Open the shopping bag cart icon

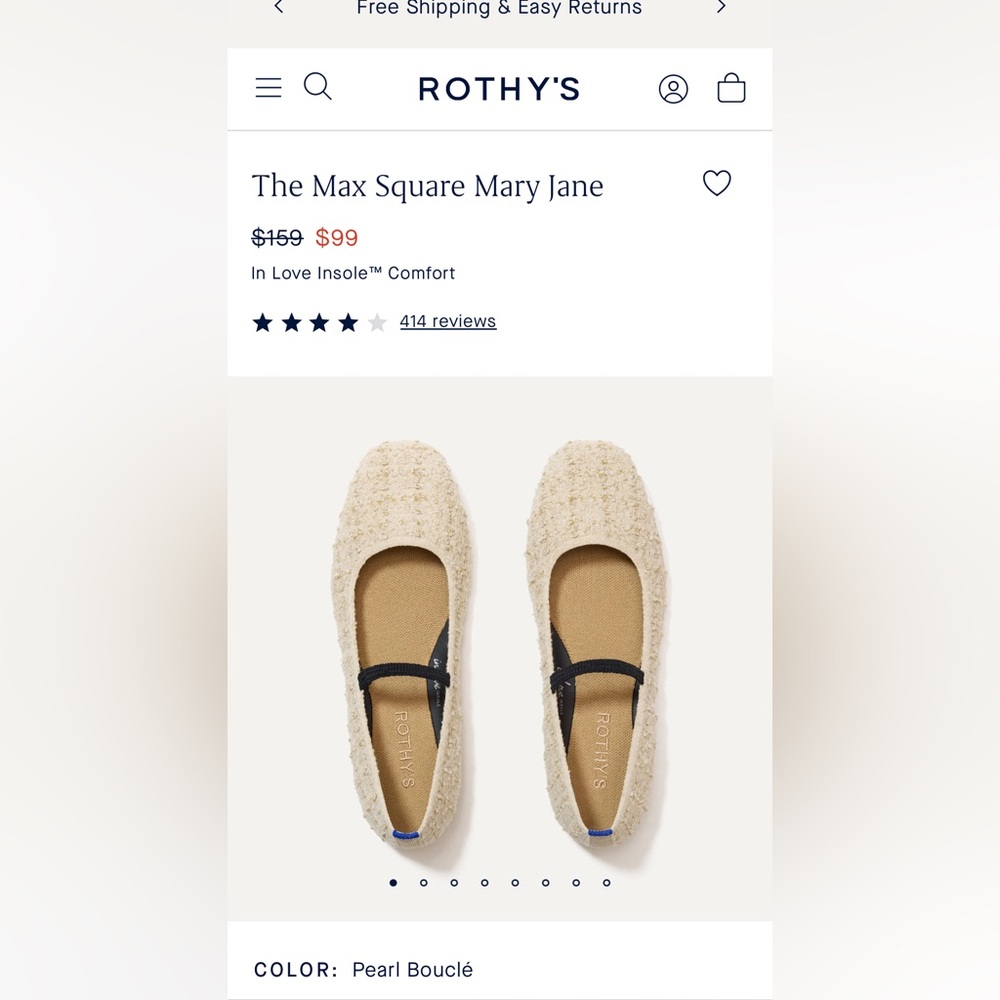[x=731, y=88]
